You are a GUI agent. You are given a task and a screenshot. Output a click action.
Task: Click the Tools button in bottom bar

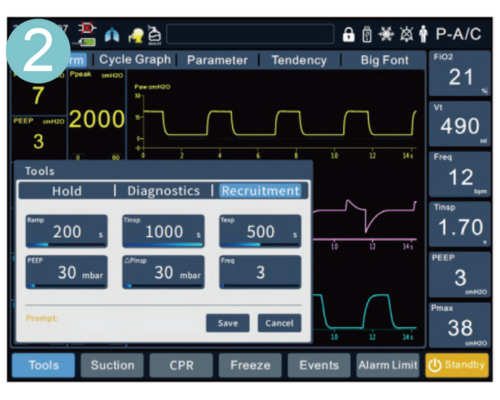click(x=43, y=365)
